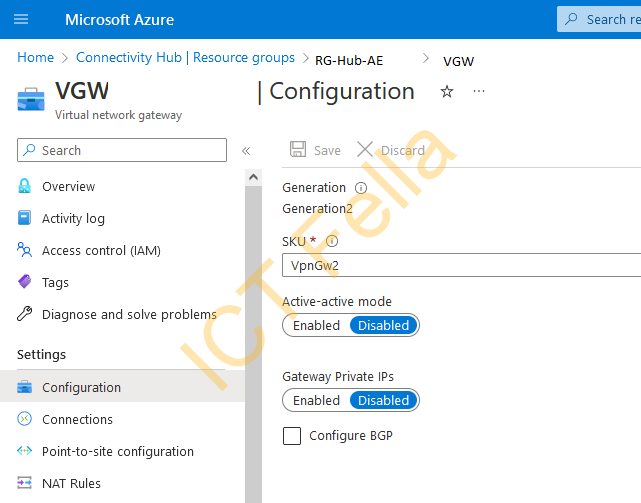Click the Save button label
The height and width of the screenshot is (503, 641).
tap(327, 150)
